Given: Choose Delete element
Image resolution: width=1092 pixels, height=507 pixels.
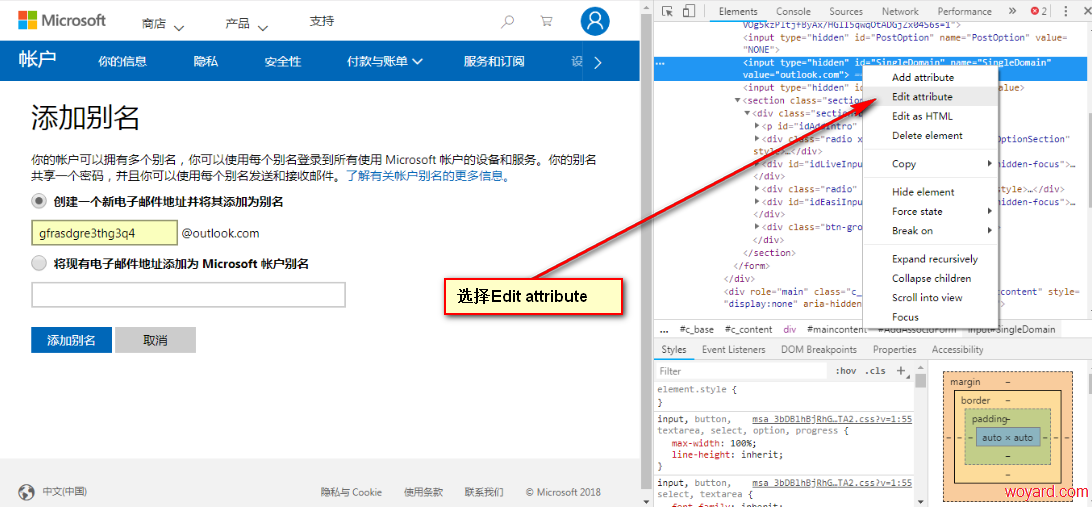Looking at the screenshot, I should coord(930,135).
